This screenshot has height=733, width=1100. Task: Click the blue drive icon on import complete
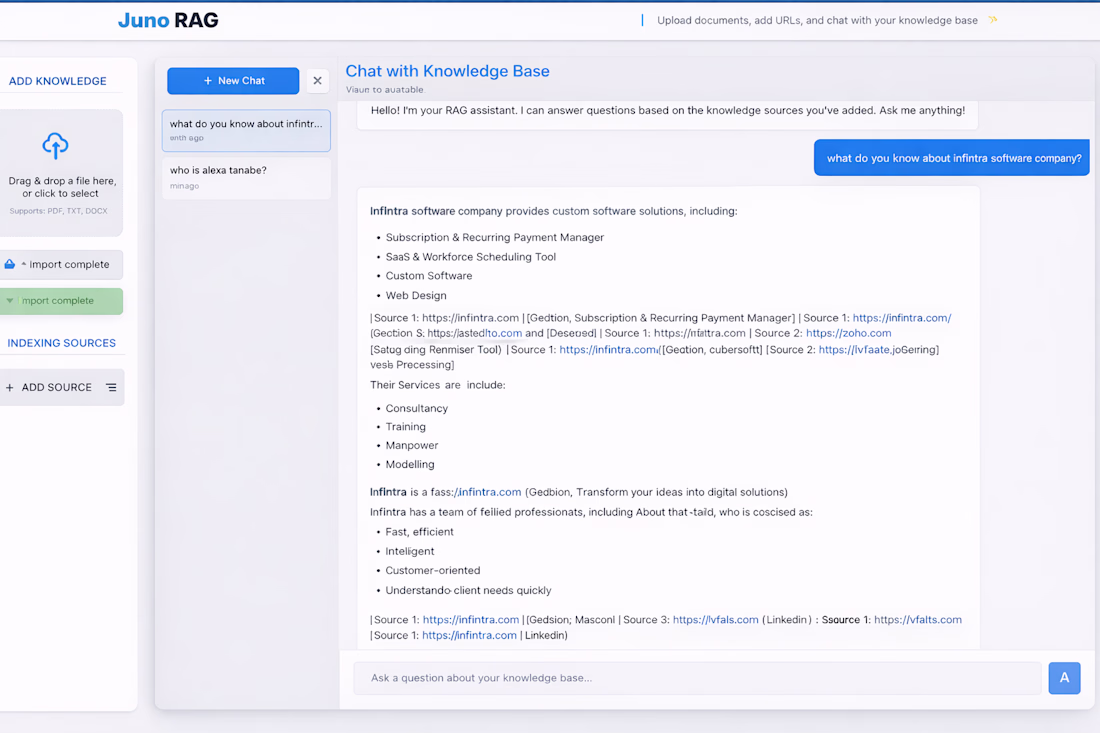click(x=10, y=264)
